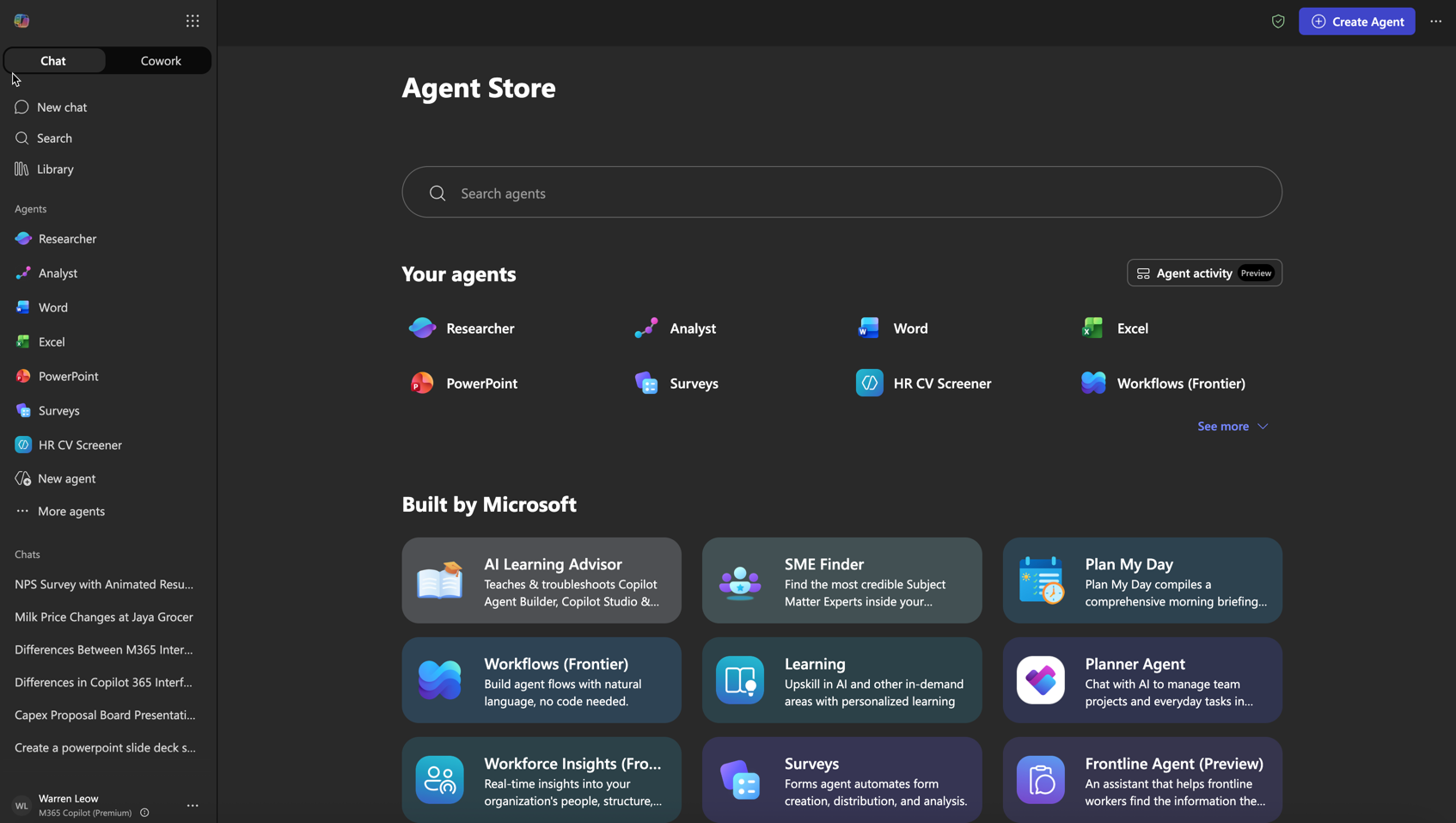Open the SME Finder card
The image size is (1456, 823).
[x=841, y=580]
